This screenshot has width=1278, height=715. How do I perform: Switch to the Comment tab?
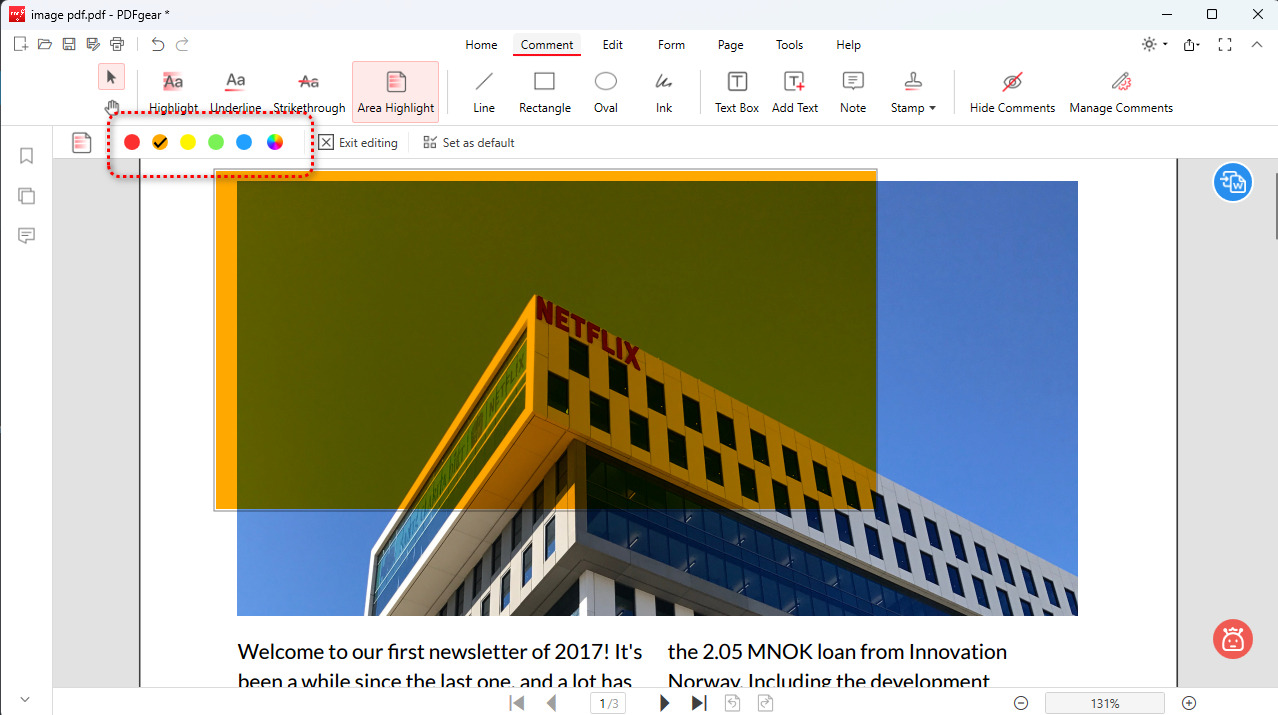click(x=547, y=45)
